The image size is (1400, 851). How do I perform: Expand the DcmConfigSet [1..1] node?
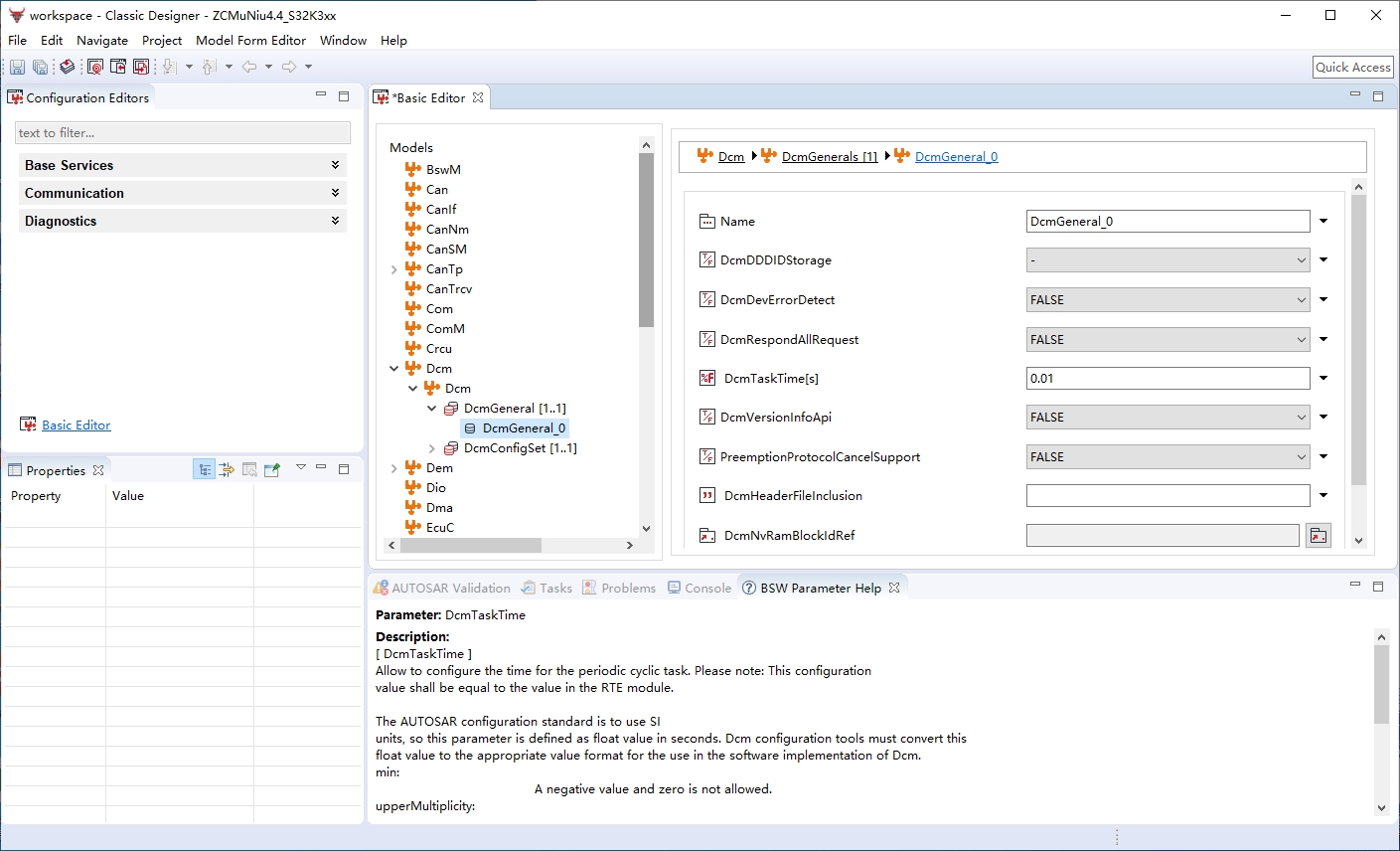coord(432,448)
